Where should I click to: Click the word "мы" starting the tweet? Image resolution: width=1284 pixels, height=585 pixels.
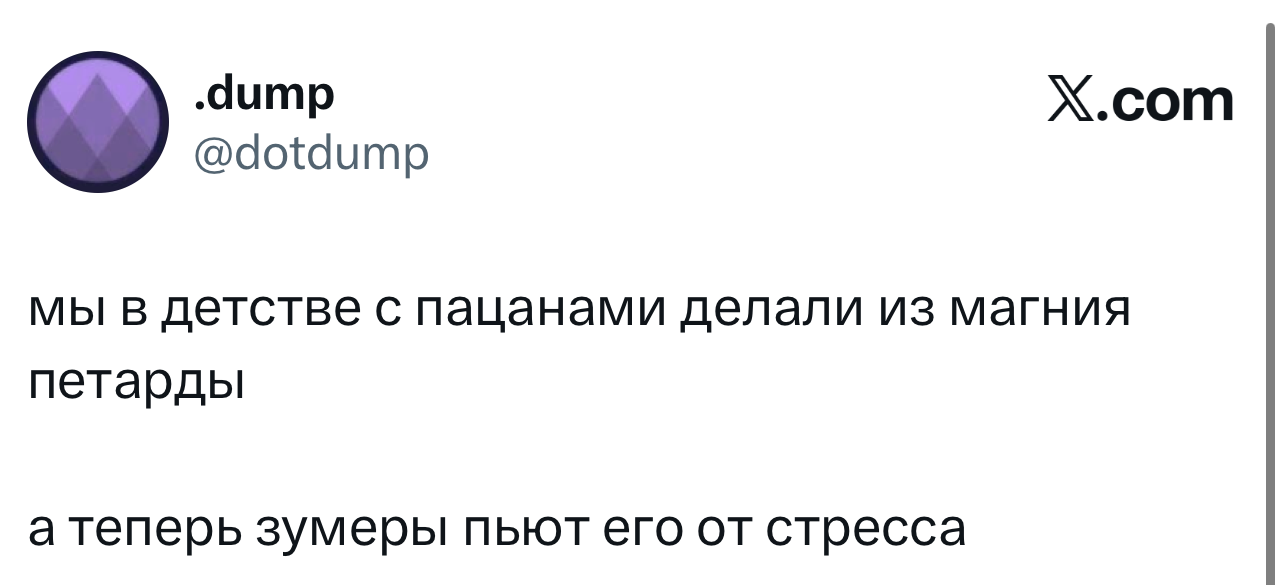(62, 311)
